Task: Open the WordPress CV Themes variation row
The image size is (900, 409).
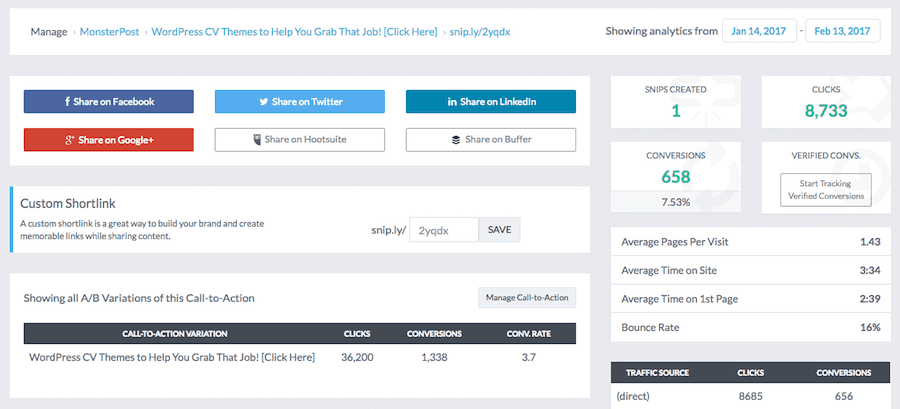Action: 172,357
